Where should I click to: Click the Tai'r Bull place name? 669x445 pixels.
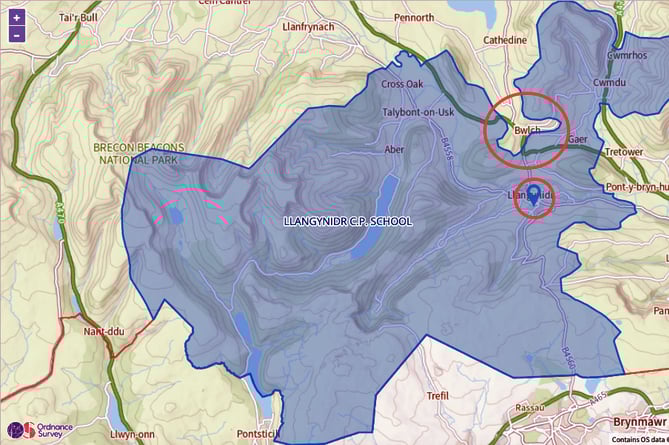78,17
